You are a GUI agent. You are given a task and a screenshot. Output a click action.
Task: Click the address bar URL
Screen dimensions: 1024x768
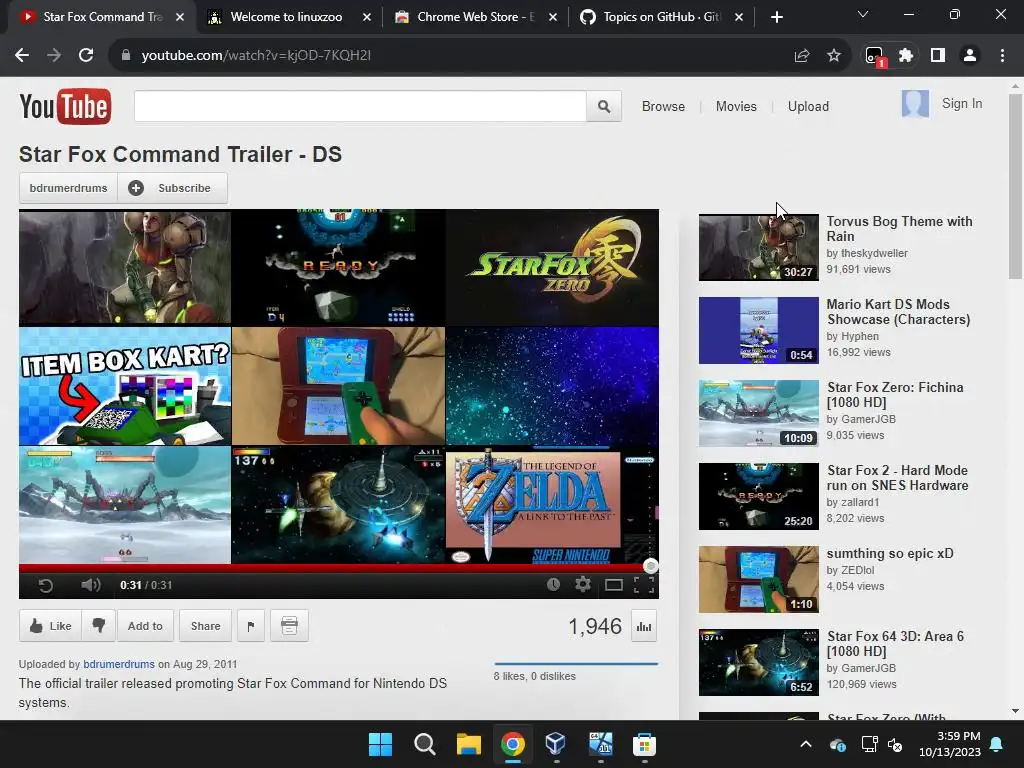tap(255, 56)
